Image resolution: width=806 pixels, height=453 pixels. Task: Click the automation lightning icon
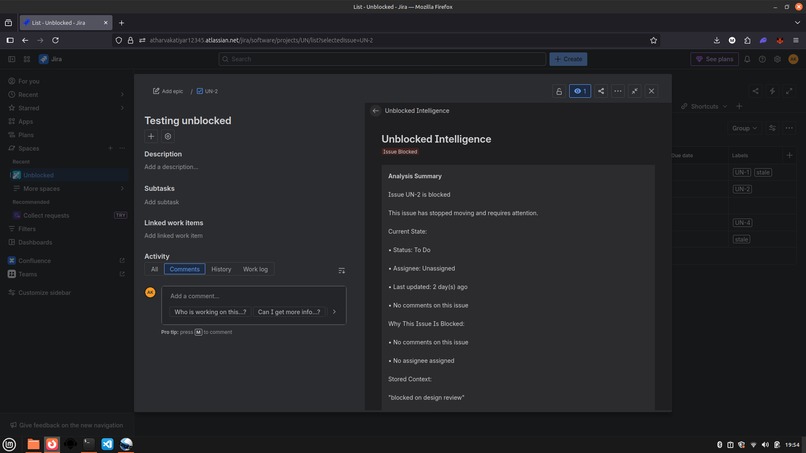[x=772, y=91]
